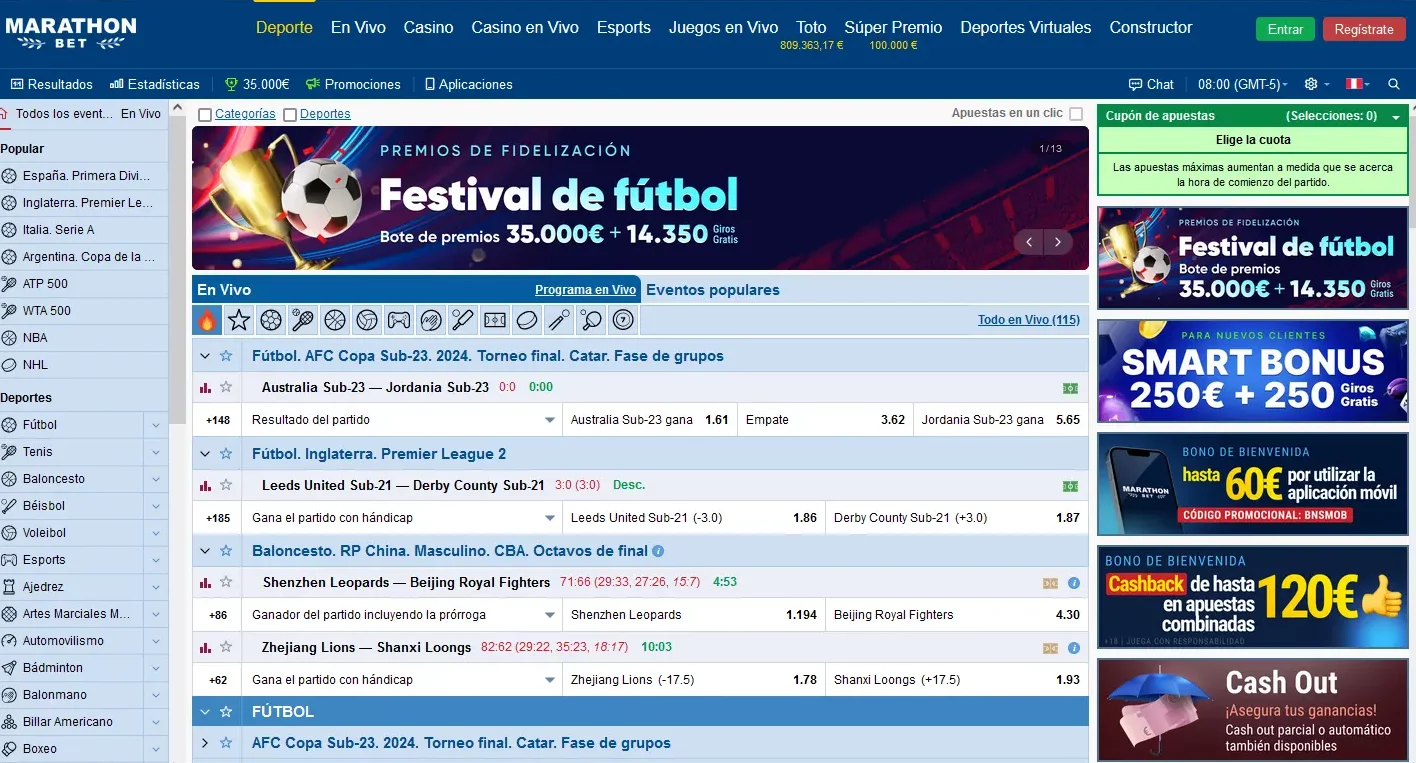
Task: Open Resultado del partido market dropdown
Action: click(402, 420)
